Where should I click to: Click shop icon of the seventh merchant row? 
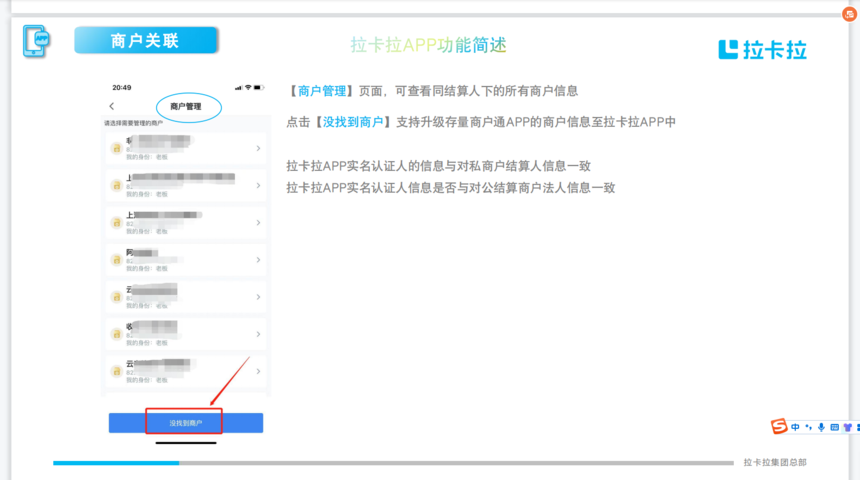(116, 371)
